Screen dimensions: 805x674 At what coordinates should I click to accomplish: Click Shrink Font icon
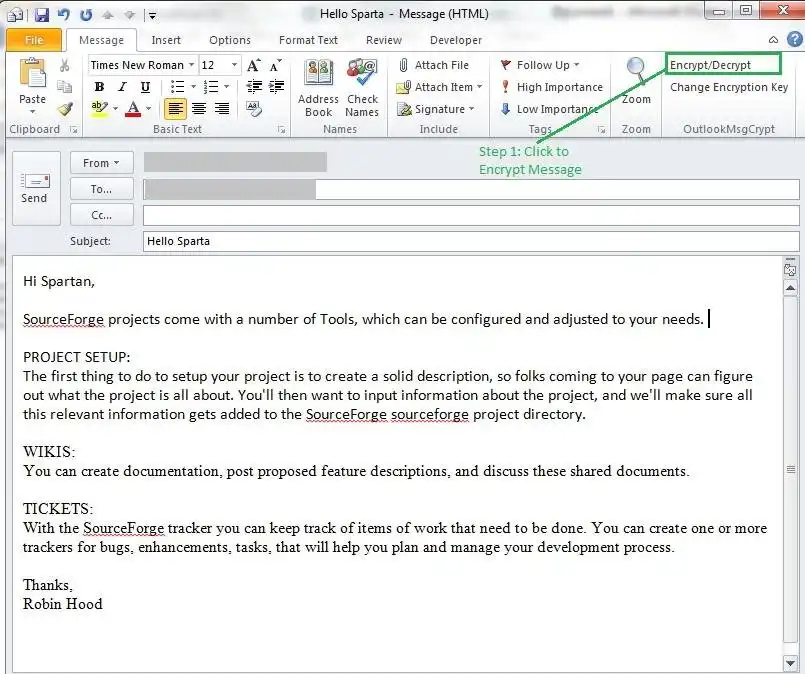click(x=276, y=65)
